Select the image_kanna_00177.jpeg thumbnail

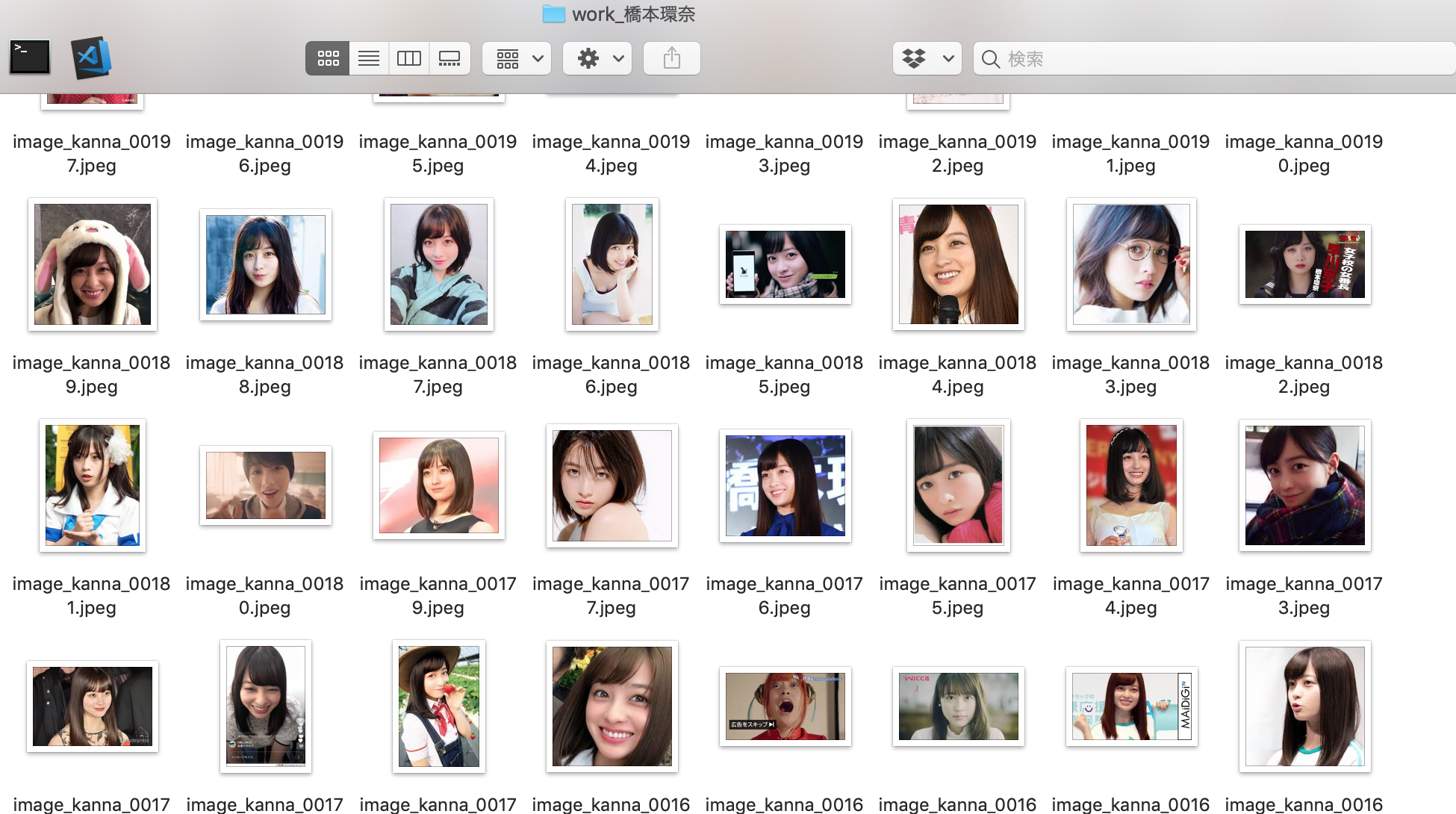click(x=612, y=485)
